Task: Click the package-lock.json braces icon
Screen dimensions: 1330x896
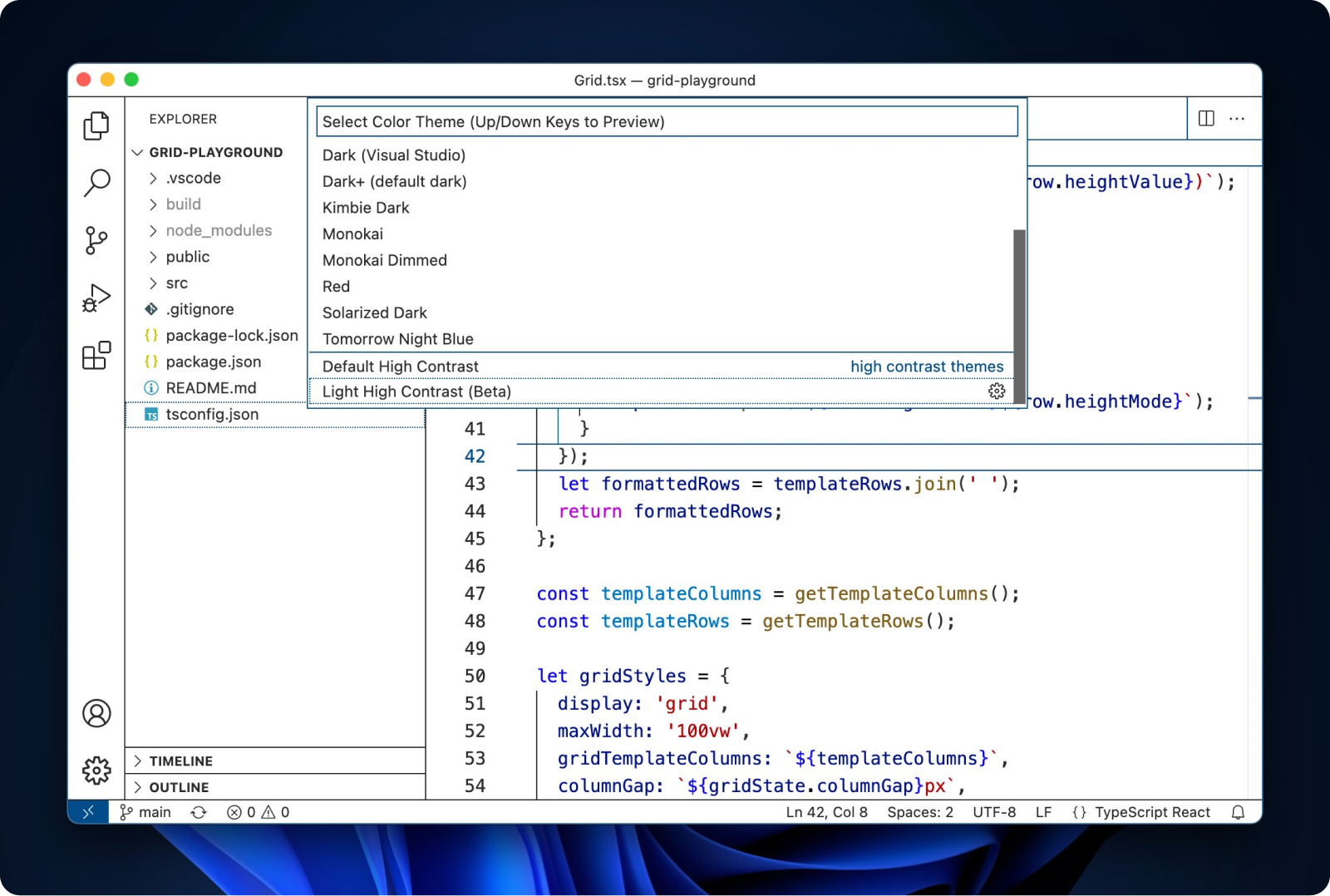Action: coord(151,335)
